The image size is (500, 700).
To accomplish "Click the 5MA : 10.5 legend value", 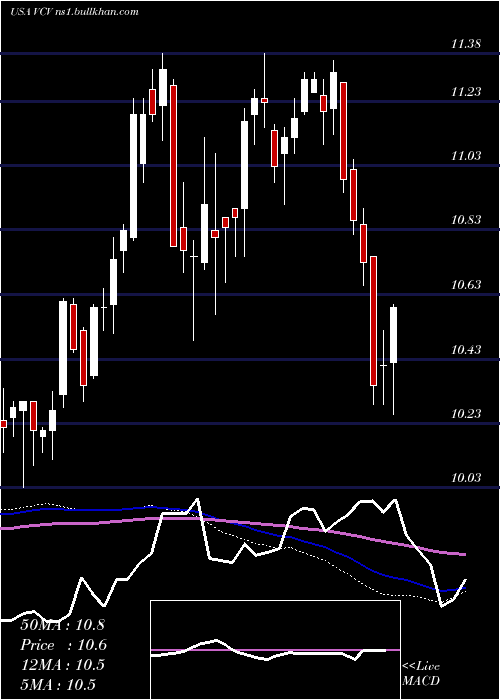I will click(58, 685).
